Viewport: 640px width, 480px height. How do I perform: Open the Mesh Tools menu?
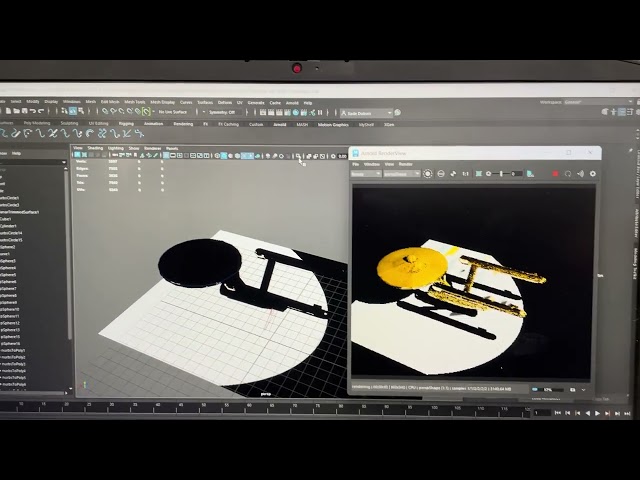click(134, 102)
